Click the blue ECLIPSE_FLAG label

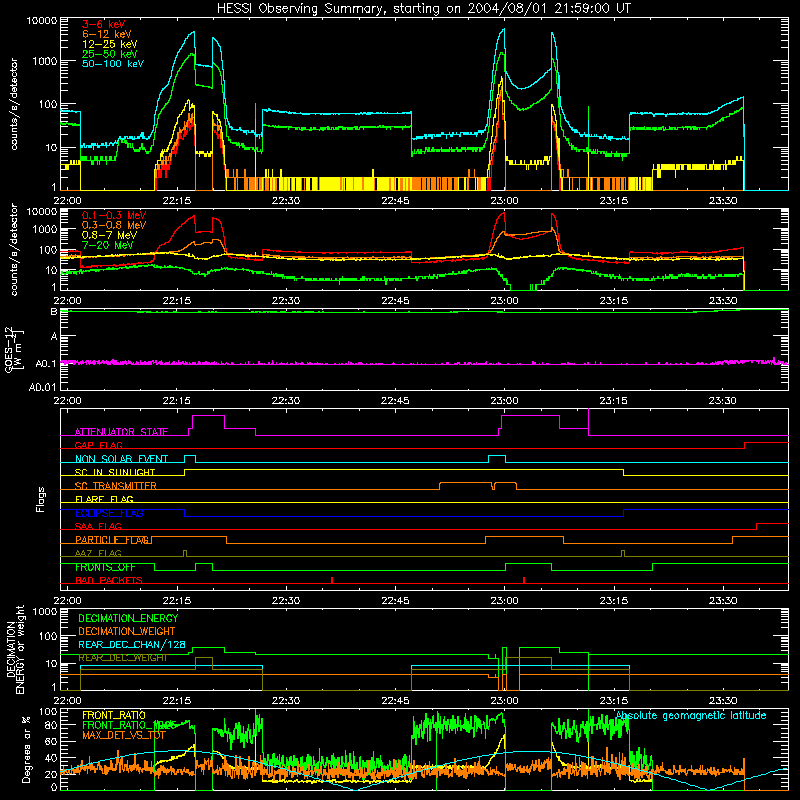(x=109, y=513)
